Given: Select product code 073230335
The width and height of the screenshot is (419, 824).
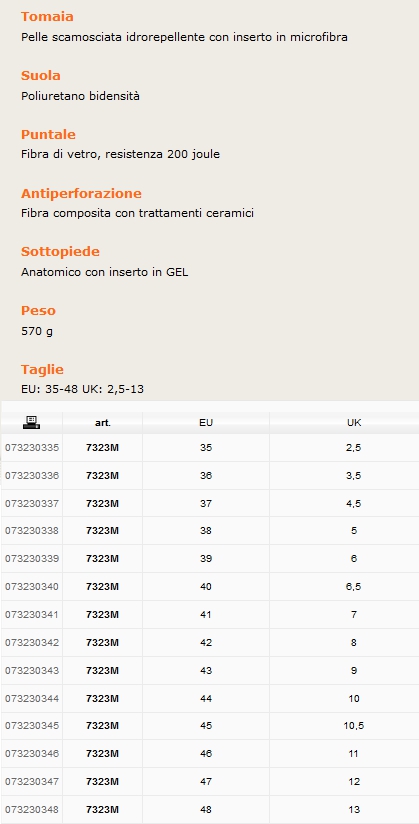Looking at the screenshot, I should tap(32, 448).
